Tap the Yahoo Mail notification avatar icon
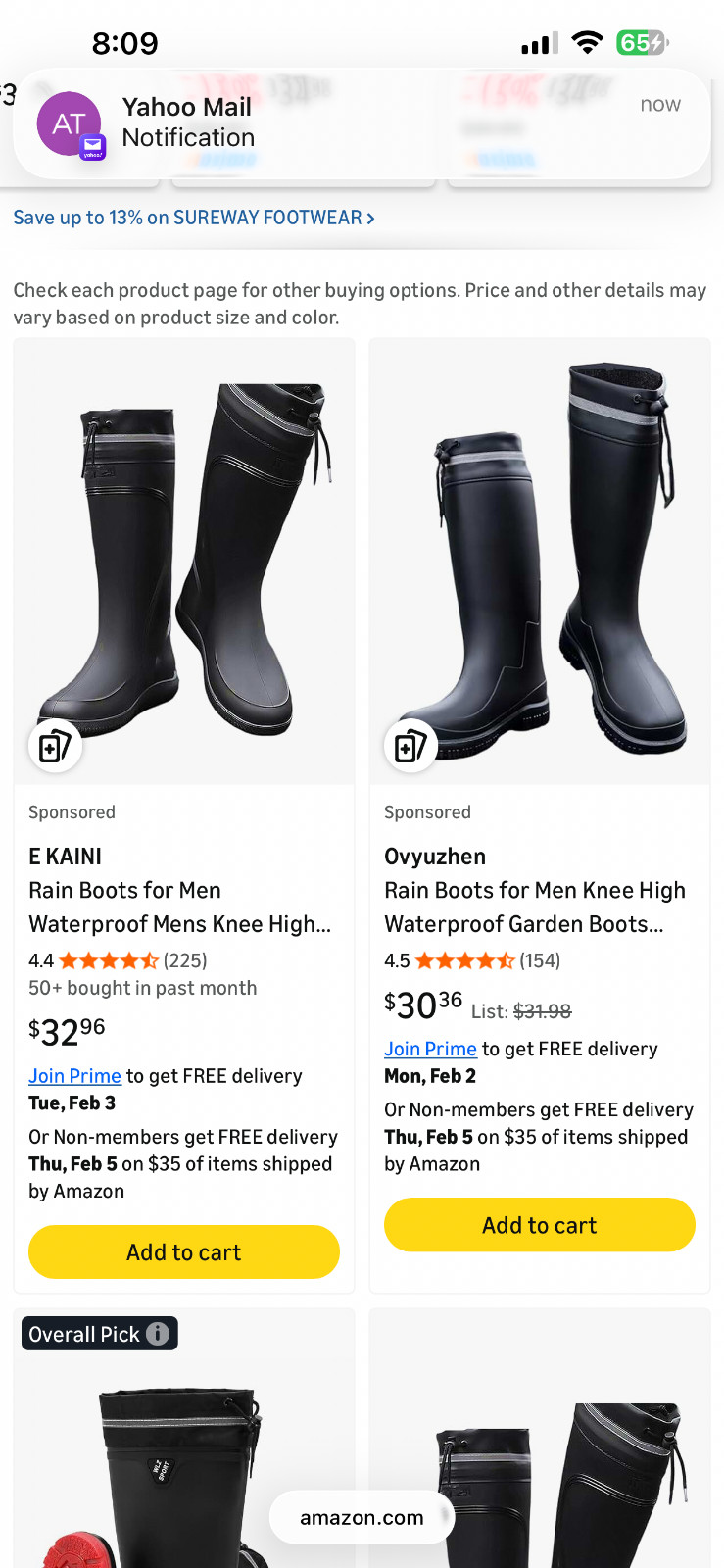 [x=69, y=124]
